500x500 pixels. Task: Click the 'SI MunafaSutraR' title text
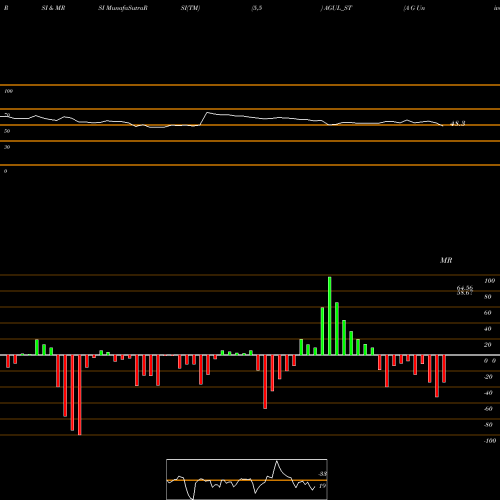pyautogui.click(x=123, y=8)
